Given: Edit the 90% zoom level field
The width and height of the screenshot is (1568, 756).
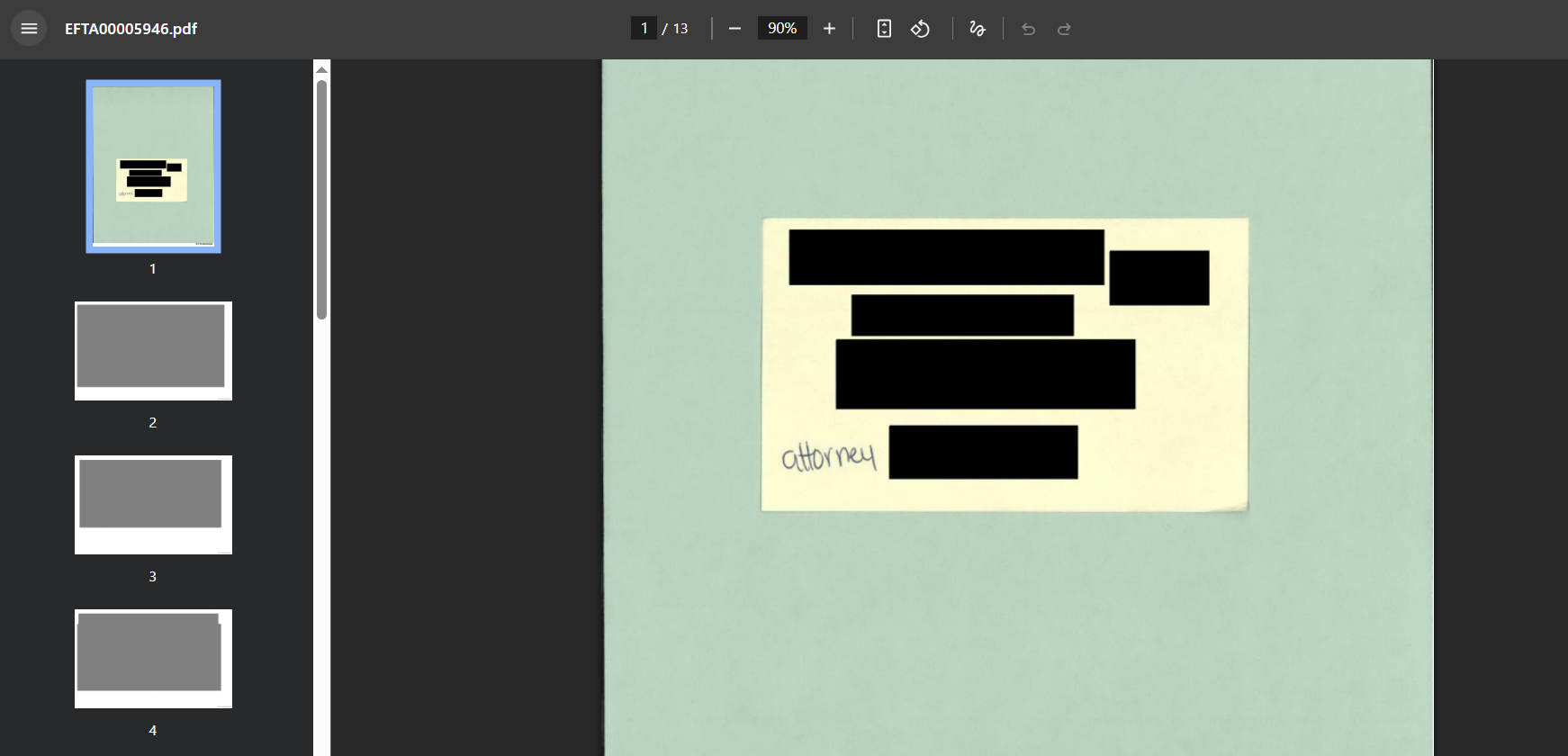Looking at the screenshot, I should click(782, 29).
